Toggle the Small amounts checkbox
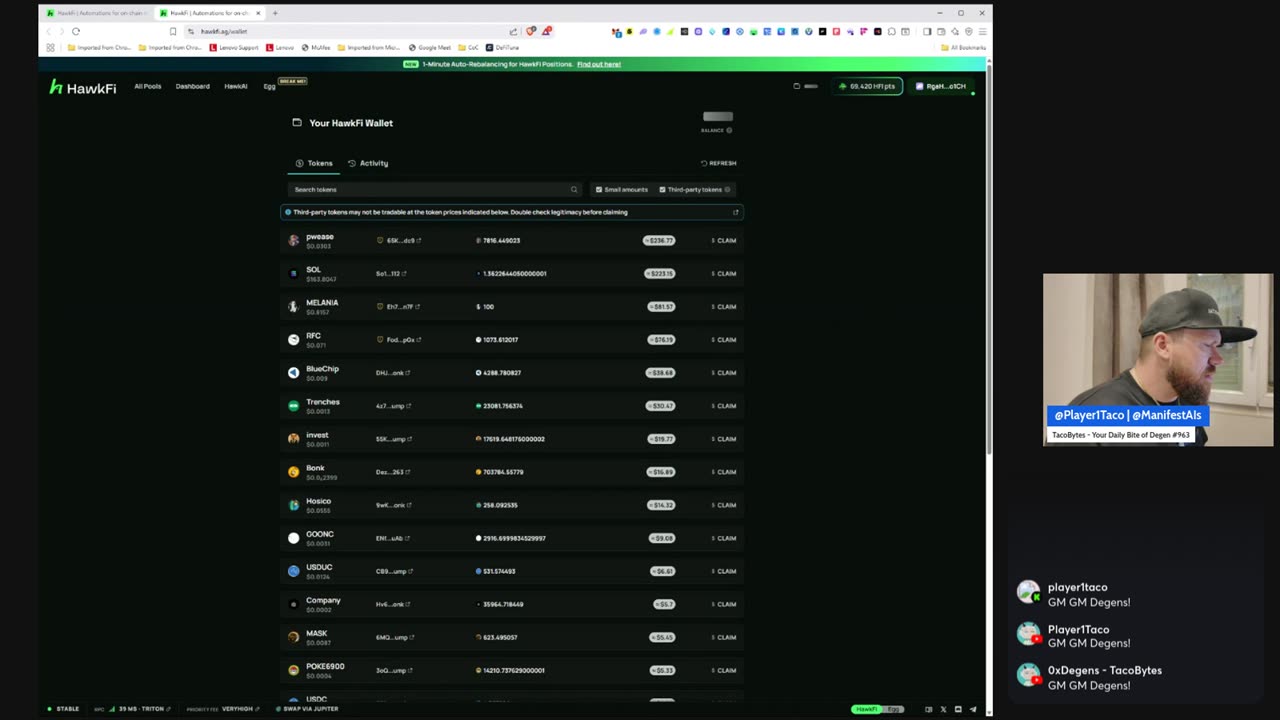This screenshot has width=1280, height=720. coord(599,189)
